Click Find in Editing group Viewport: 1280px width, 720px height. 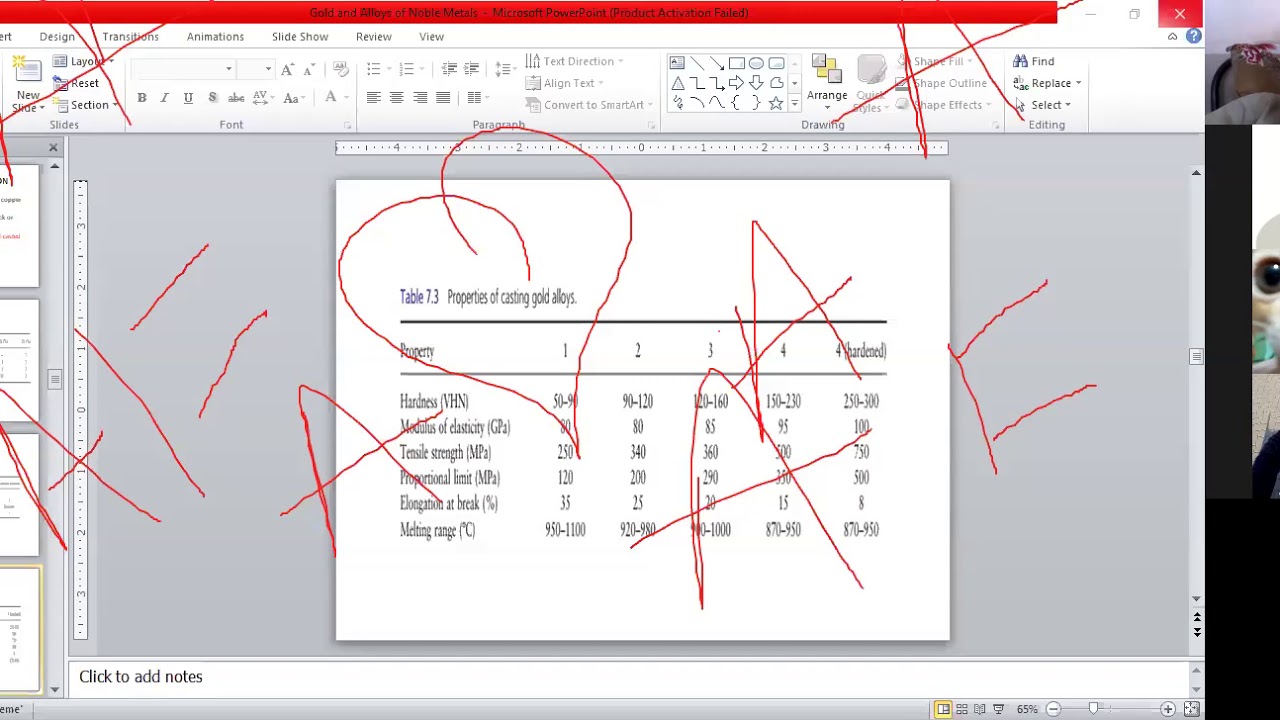[1034, 61]
